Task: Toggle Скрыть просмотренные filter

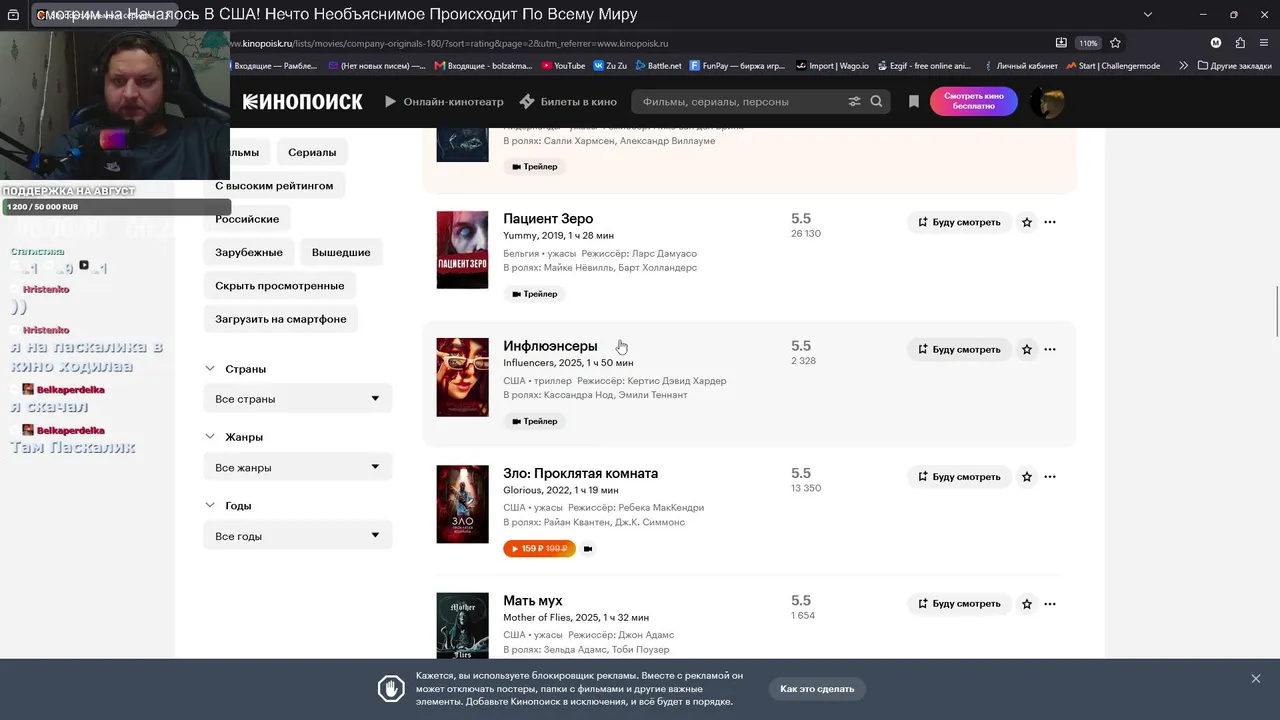Action: click(x=280, y=286)
